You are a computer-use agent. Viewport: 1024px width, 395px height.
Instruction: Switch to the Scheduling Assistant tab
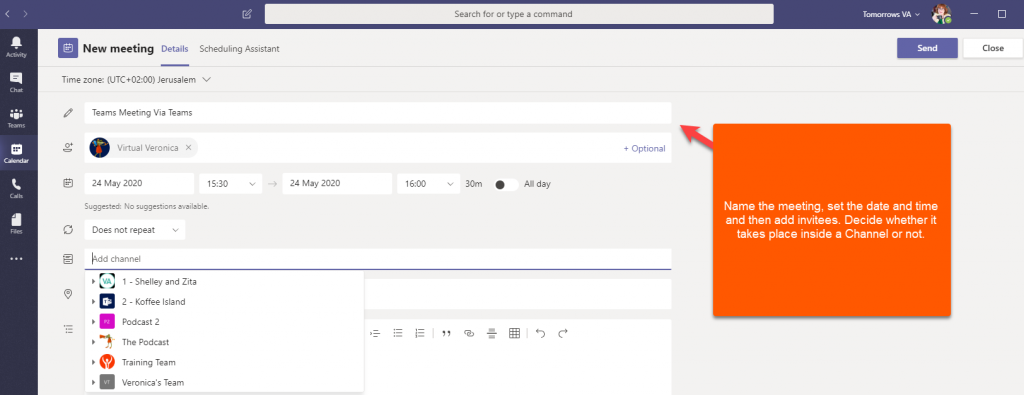tap(240, 49)
